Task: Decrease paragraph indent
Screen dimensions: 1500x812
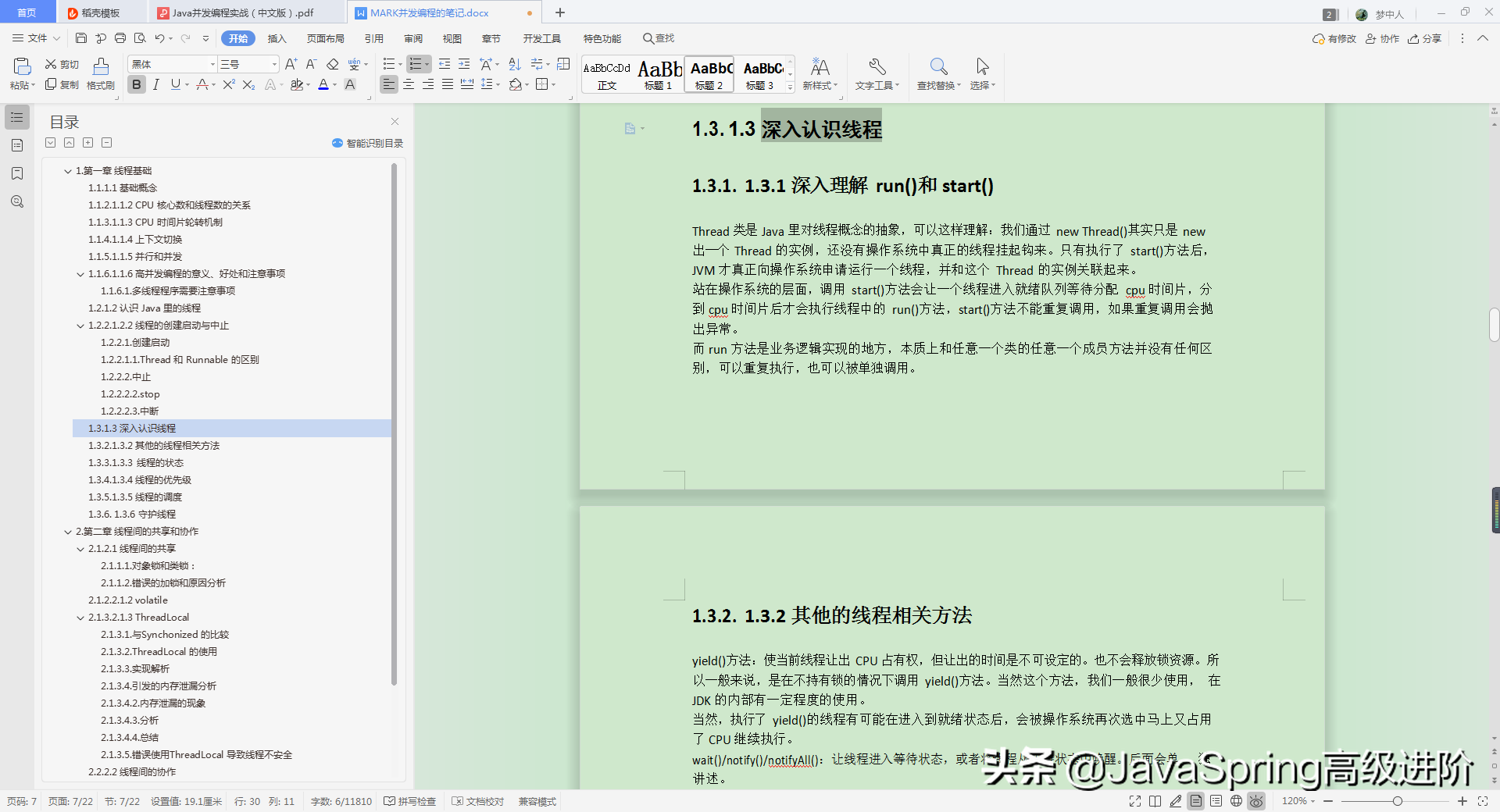Action: tap(445, 64)
